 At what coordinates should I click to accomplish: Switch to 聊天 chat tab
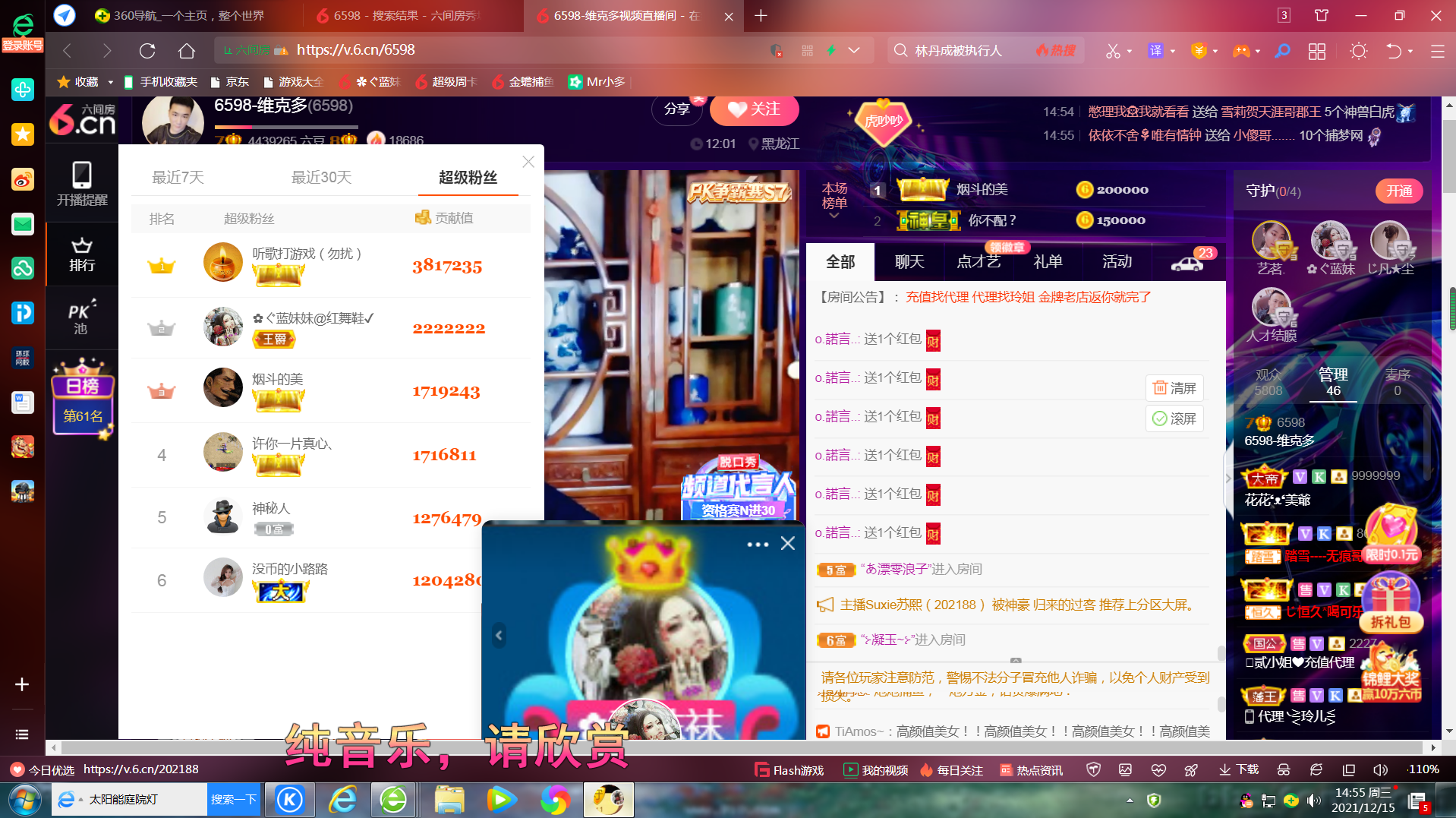point(909,262)
